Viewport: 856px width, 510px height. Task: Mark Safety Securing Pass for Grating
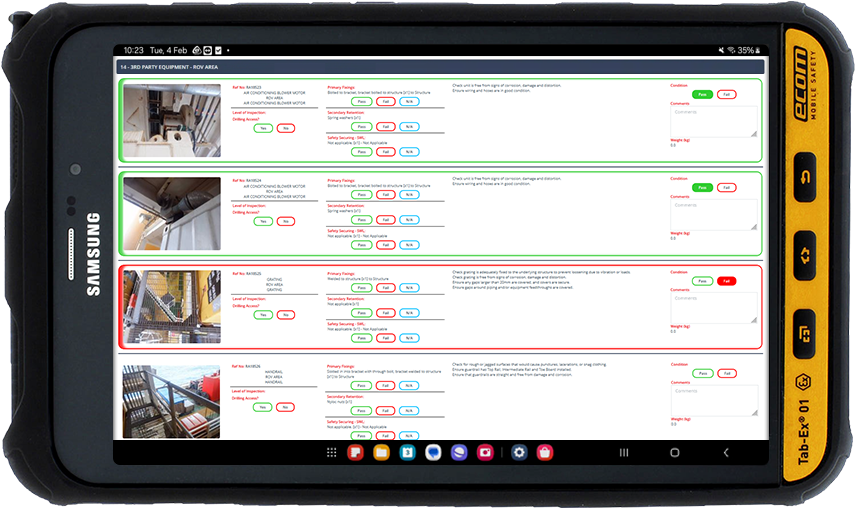tap(361, 339)
